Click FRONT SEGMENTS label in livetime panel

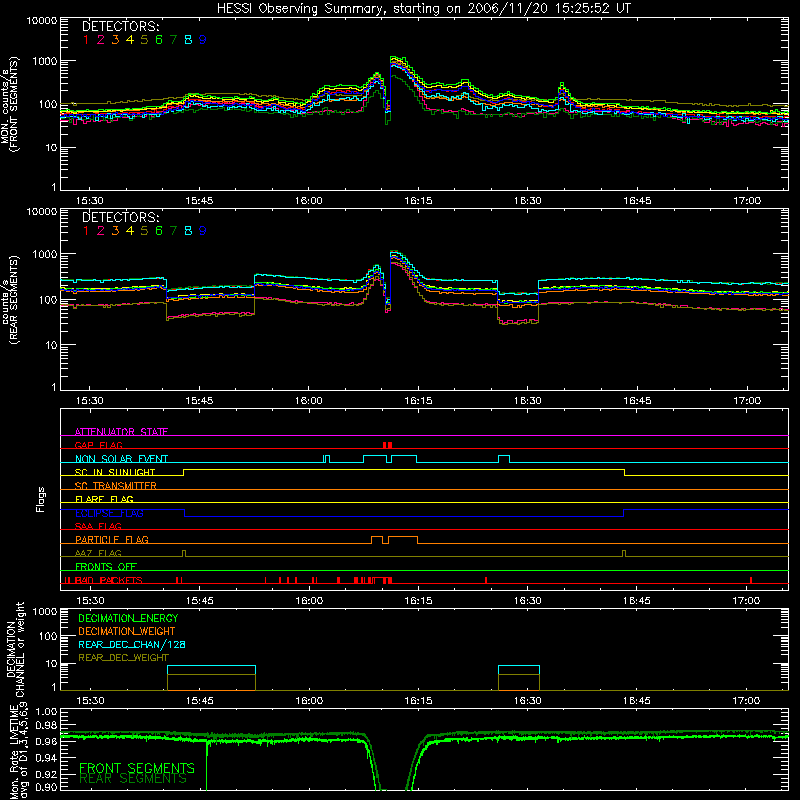(137, 768)
